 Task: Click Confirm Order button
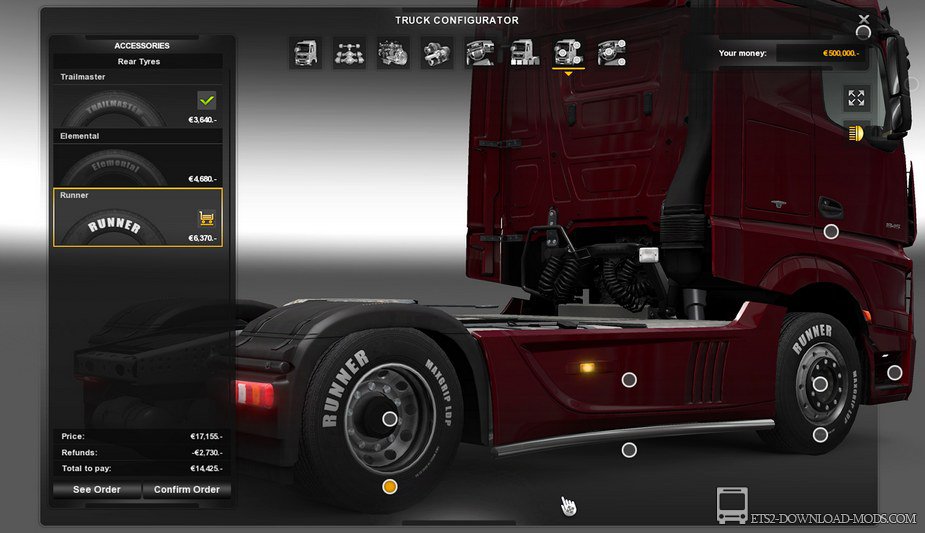click(186, 489)
